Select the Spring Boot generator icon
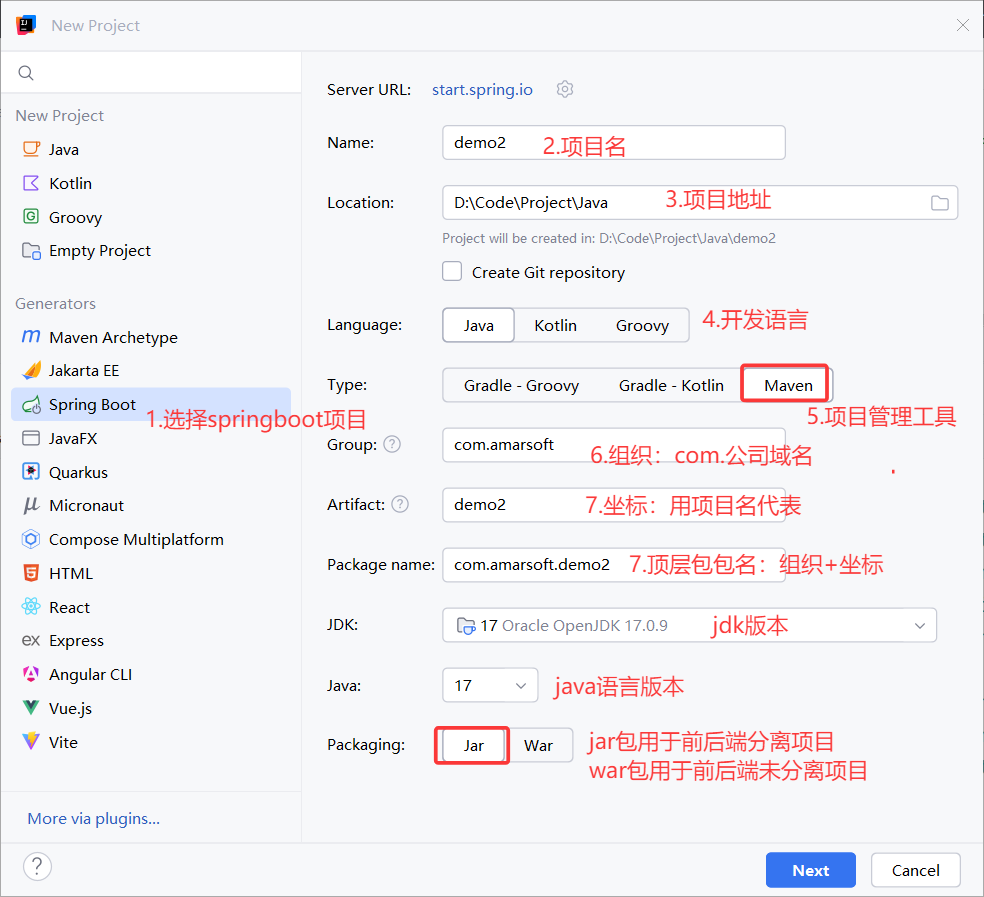 (x=31, y=405)
